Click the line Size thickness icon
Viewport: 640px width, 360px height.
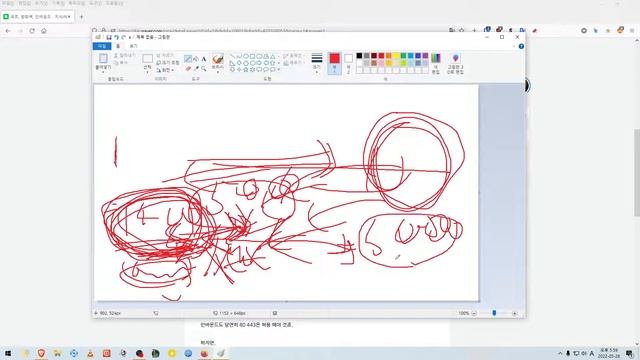point(317,58)
